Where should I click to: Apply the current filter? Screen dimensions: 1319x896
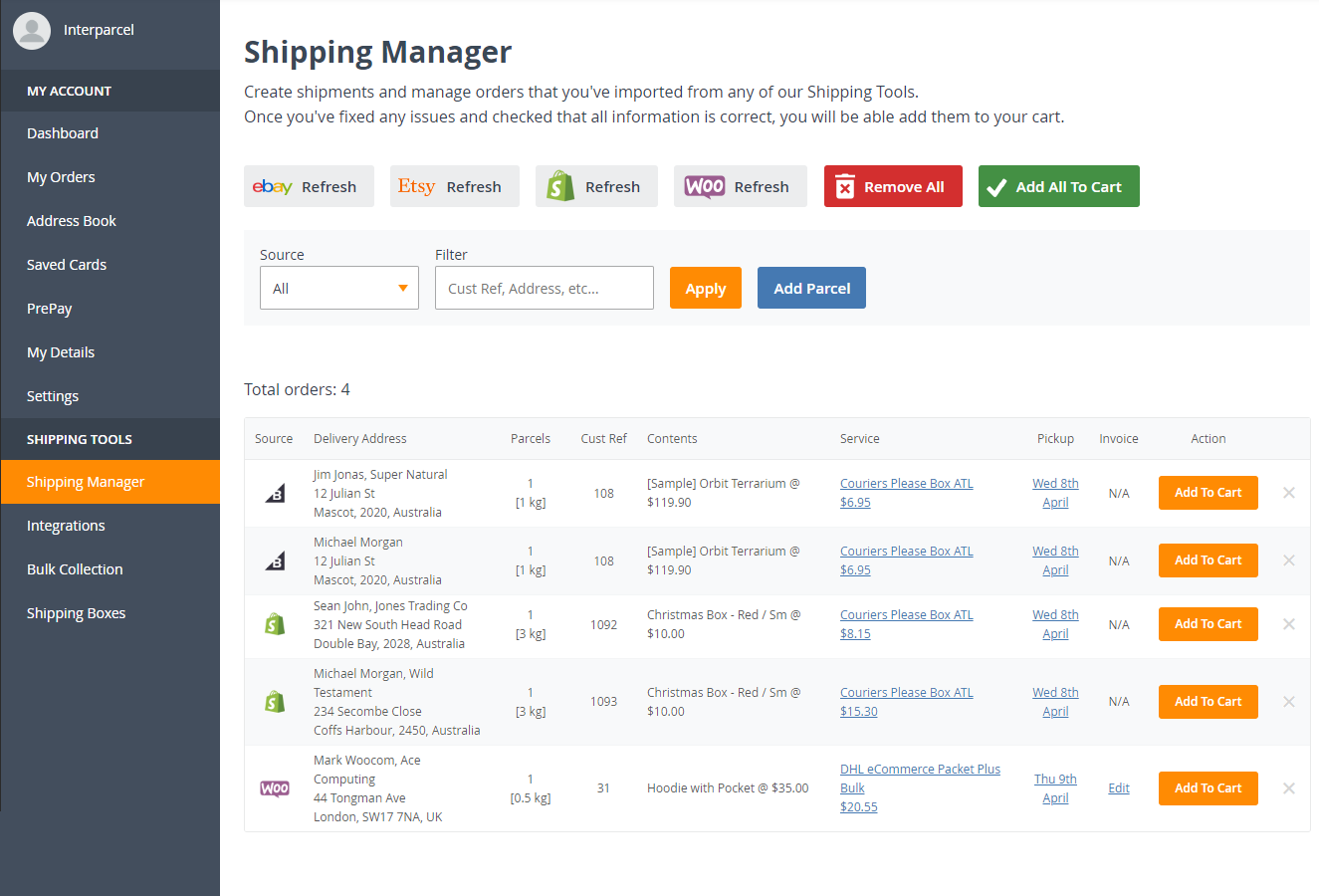pos(705,288)
